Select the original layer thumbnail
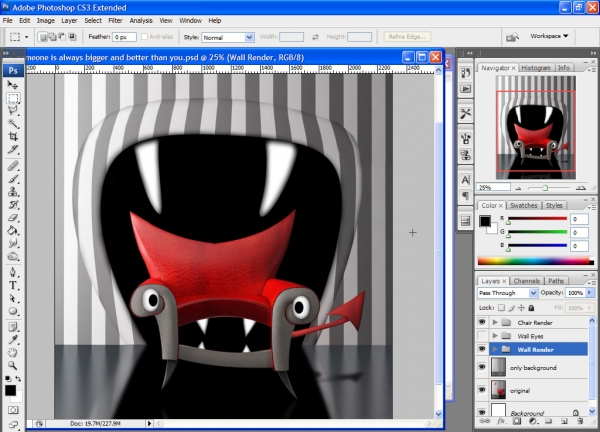 point(498,390)
